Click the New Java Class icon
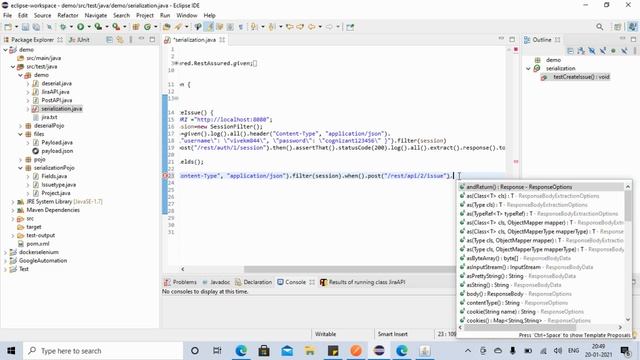The height and width of the screenshot is (360, 640). pyautogui.click(x=147, y=27)
